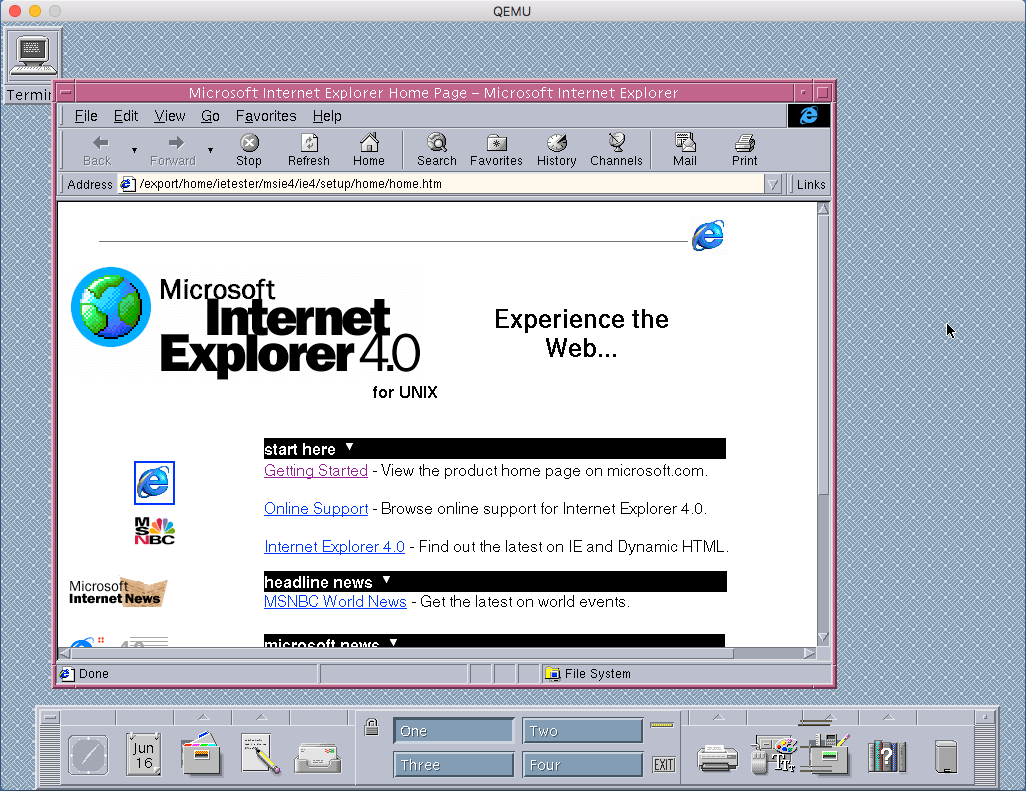Open the Favorites menu
This screenshot has height=791, width=1026.
click(x=266, y=116)
